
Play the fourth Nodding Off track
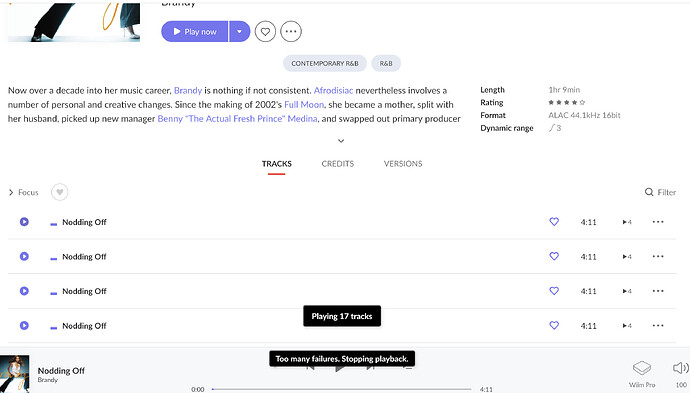point(24,326)
